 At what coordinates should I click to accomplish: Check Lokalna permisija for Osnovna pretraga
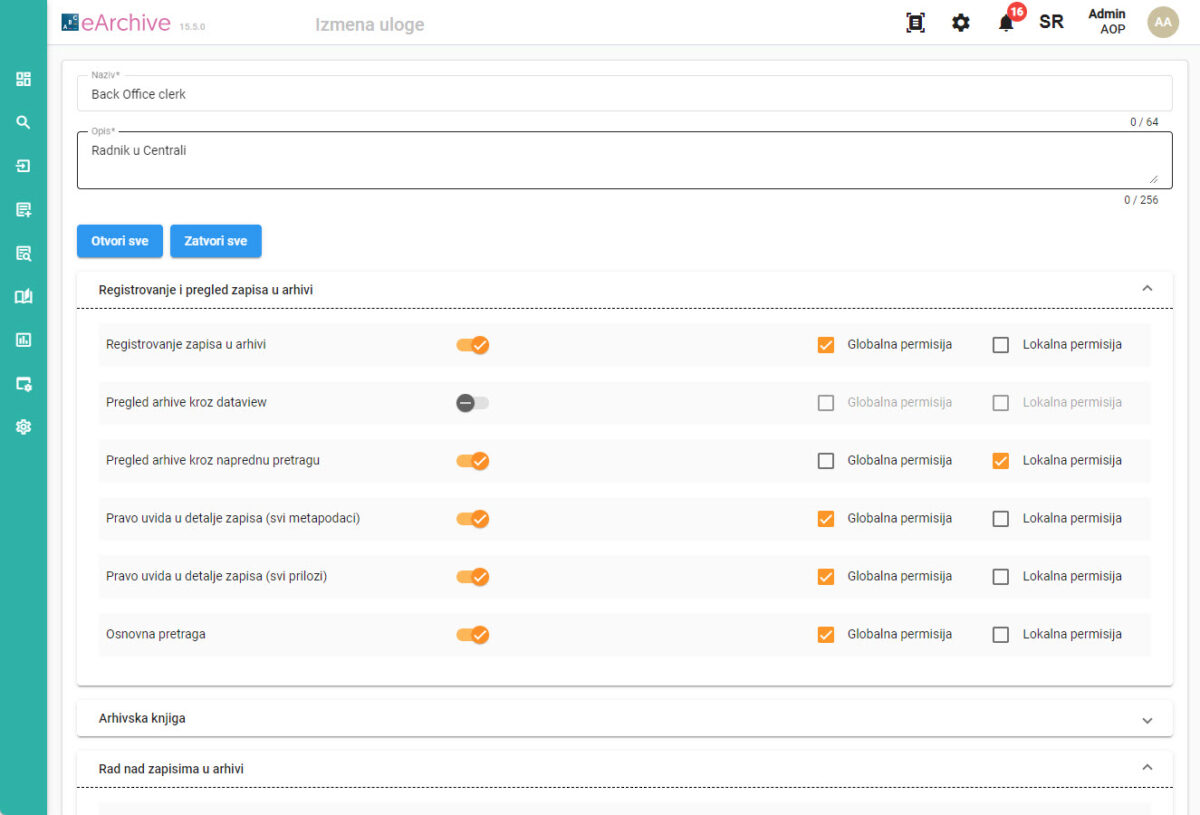[x=1000, y=635]
